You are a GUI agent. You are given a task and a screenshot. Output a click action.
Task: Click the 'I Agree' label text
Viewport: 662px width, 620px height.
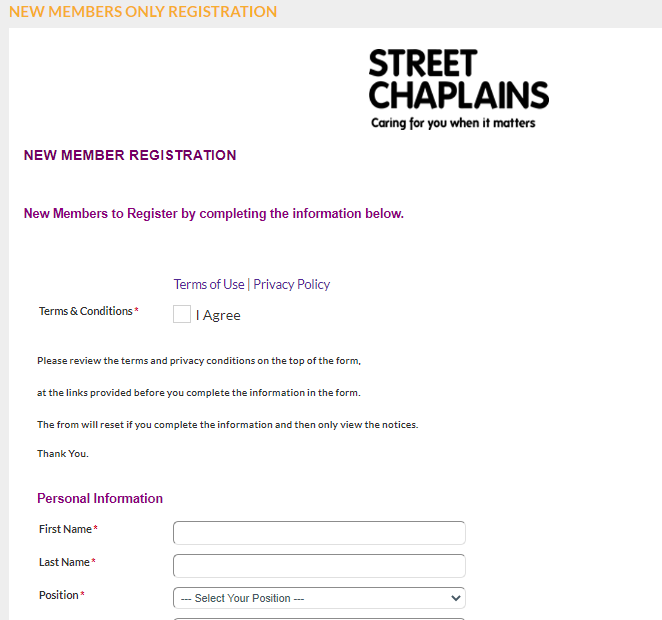click(218, 315)
